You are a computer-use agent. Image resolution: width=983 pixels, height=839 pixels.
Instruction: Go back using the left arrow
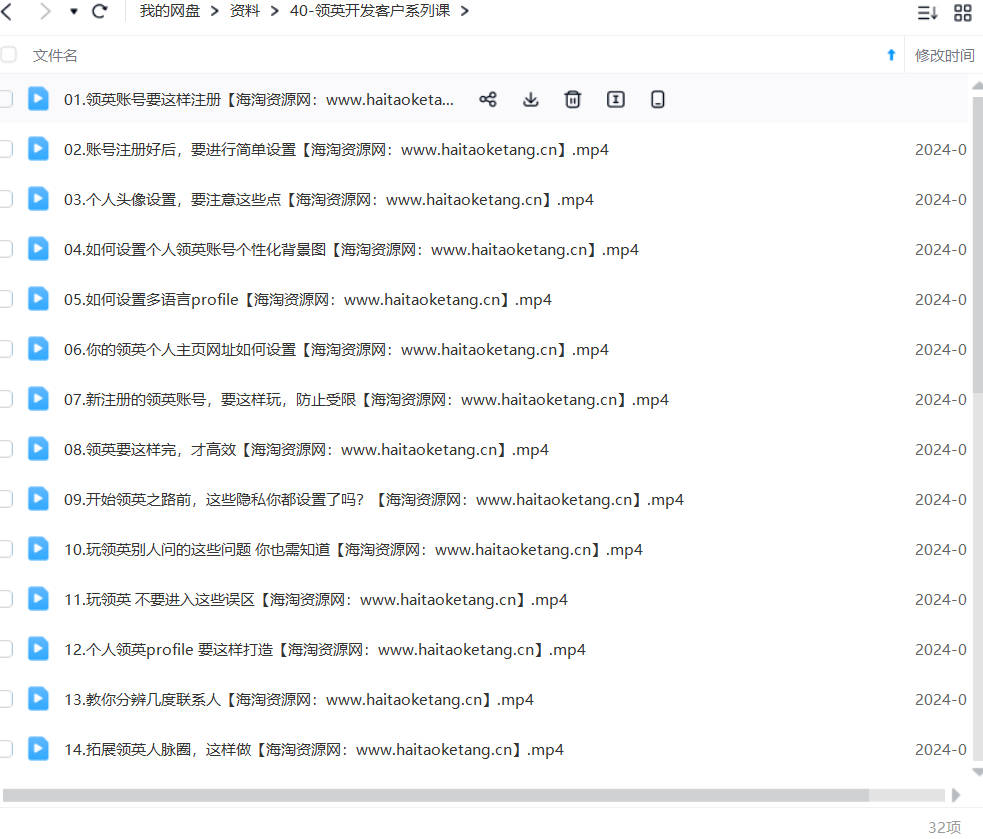click(7, 11)
